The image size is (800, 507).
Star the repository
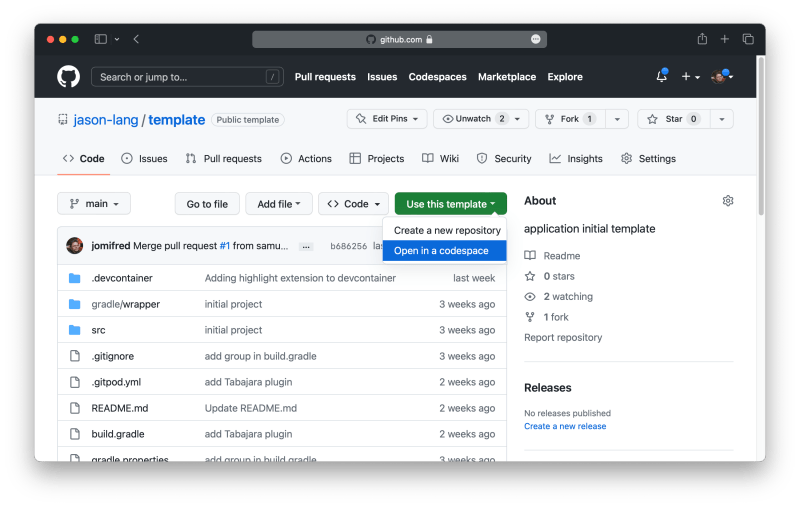673,119
